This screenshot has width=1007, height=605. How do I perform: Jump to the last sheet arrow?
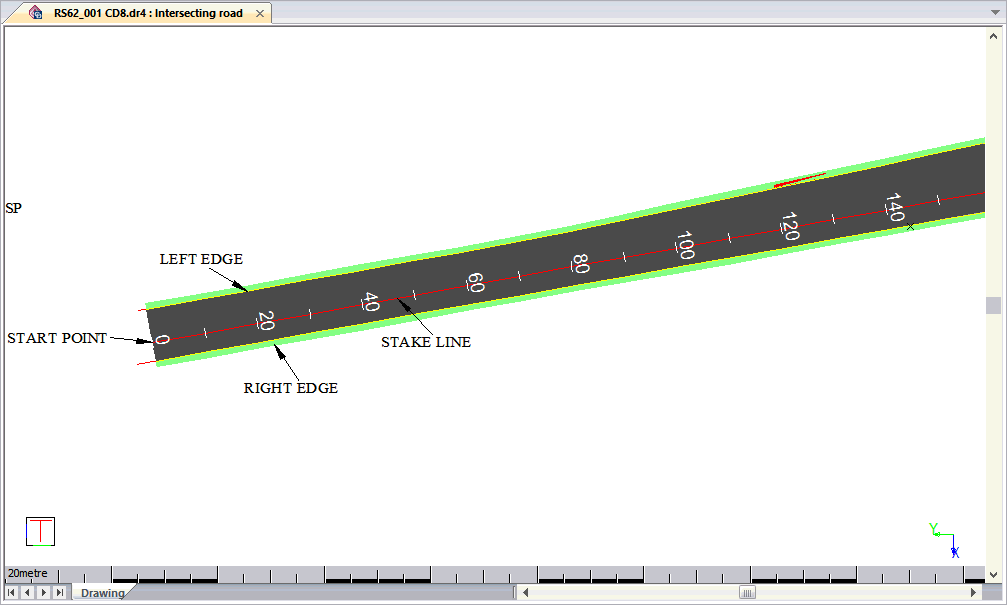coord(59,593)
